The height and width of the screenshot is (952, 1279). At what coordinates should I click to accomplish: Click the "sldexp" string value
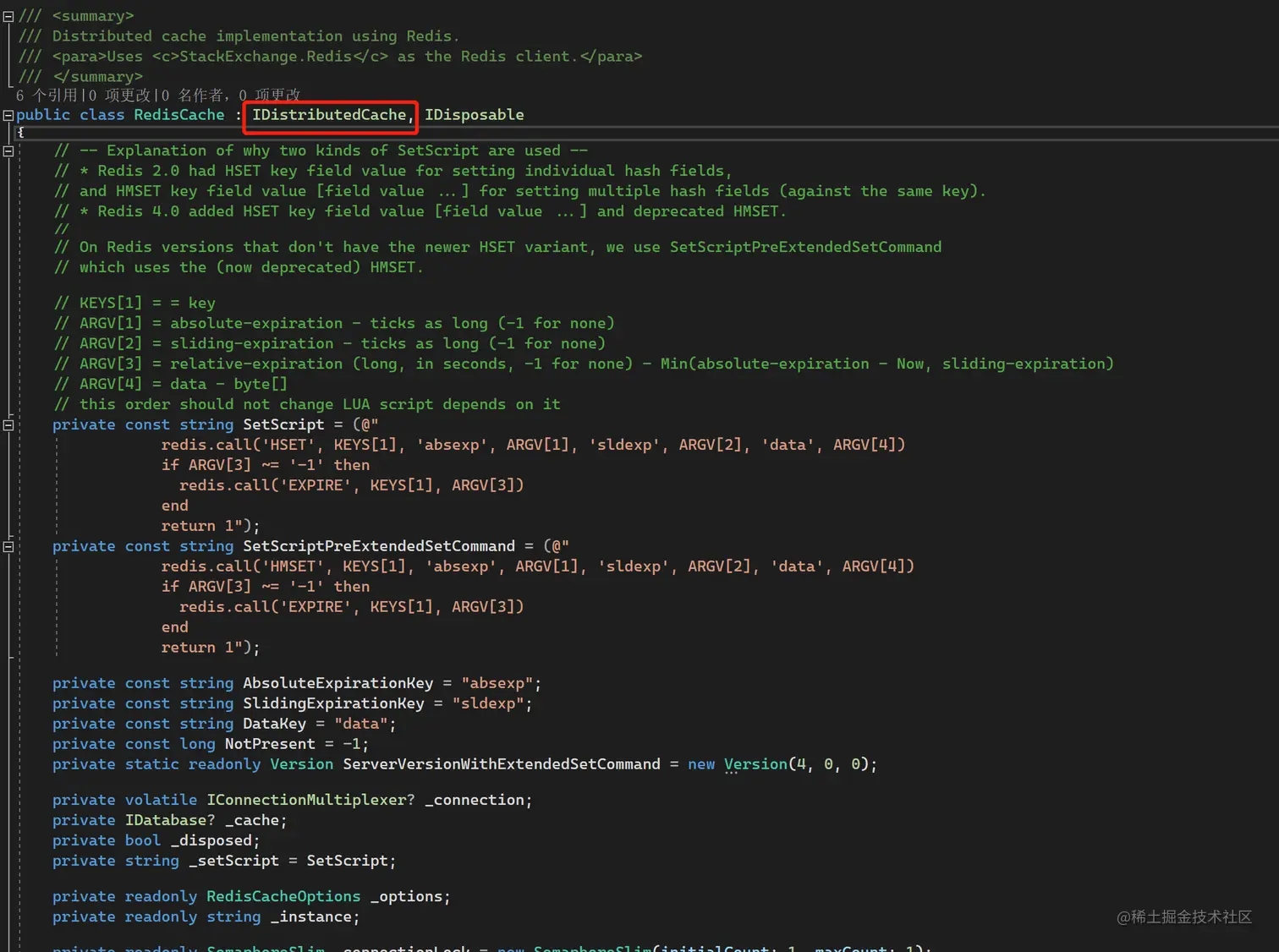488,703
